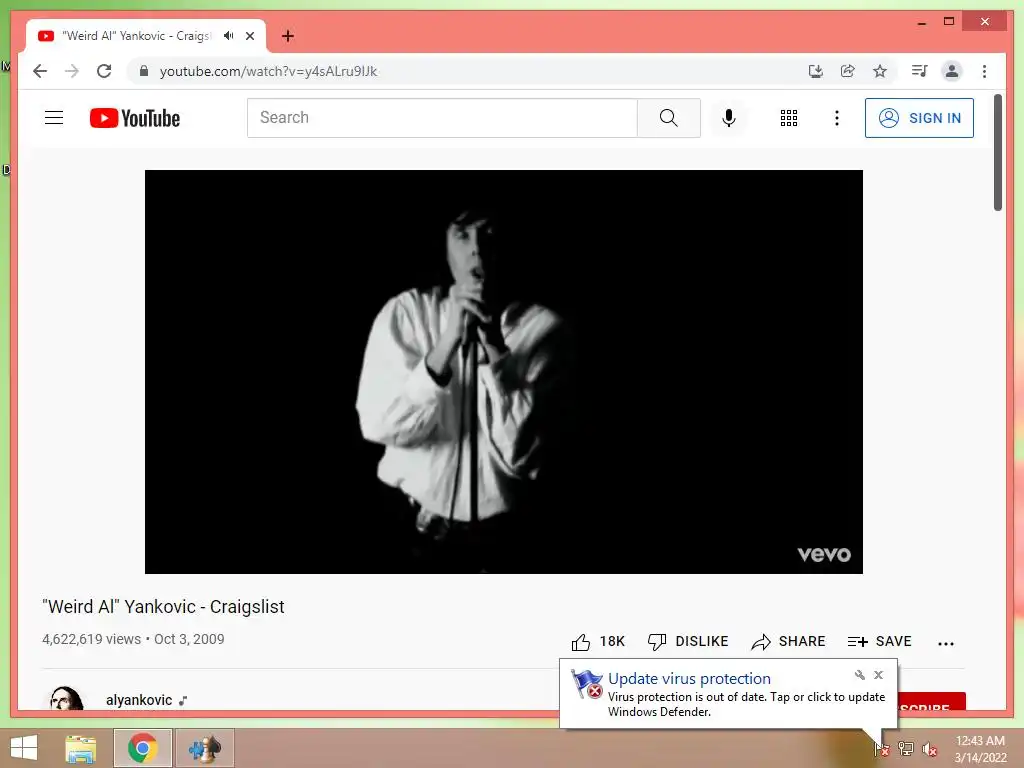Click the address bar URL

click(268, 71)
